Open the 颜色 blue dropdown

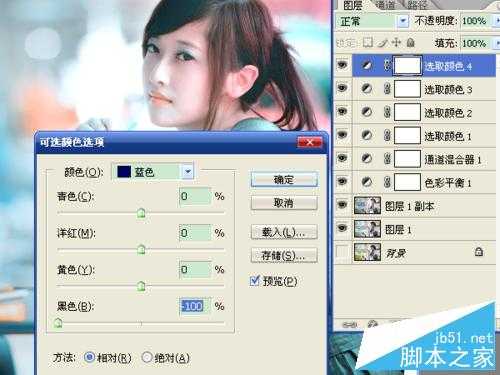click(188, 172)
